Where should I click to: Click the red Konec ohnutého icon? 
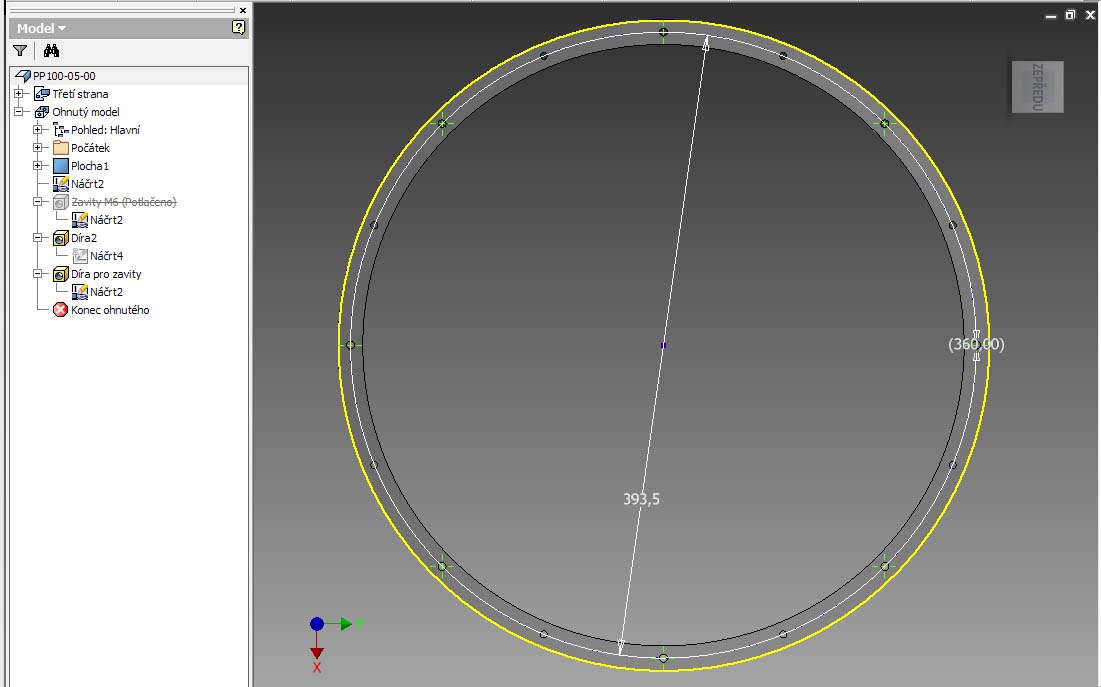(x=60, y=310)
